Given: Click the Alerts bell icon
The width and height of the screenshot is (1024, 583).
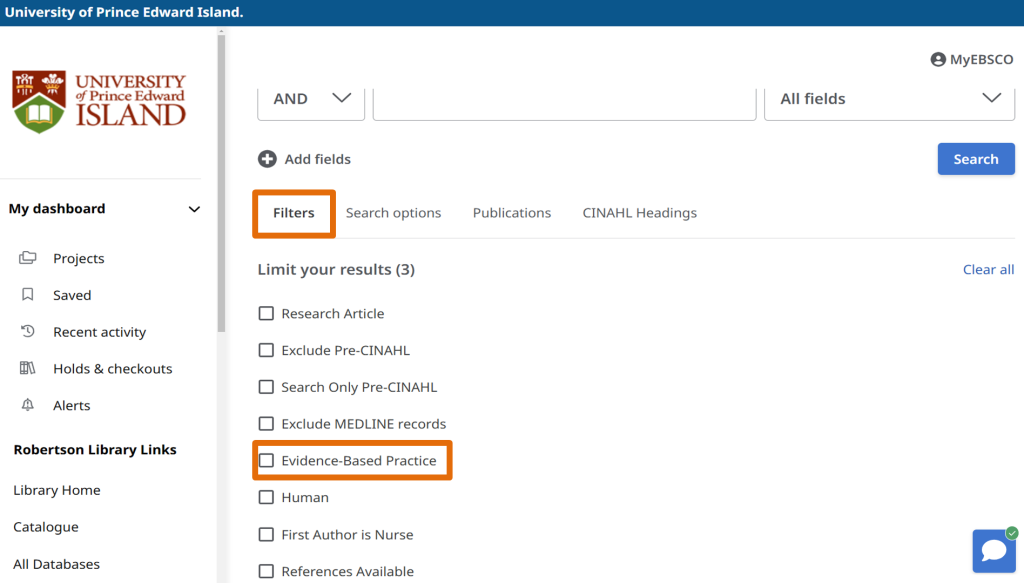Looking at the screenshot, I should pos(28,405).
